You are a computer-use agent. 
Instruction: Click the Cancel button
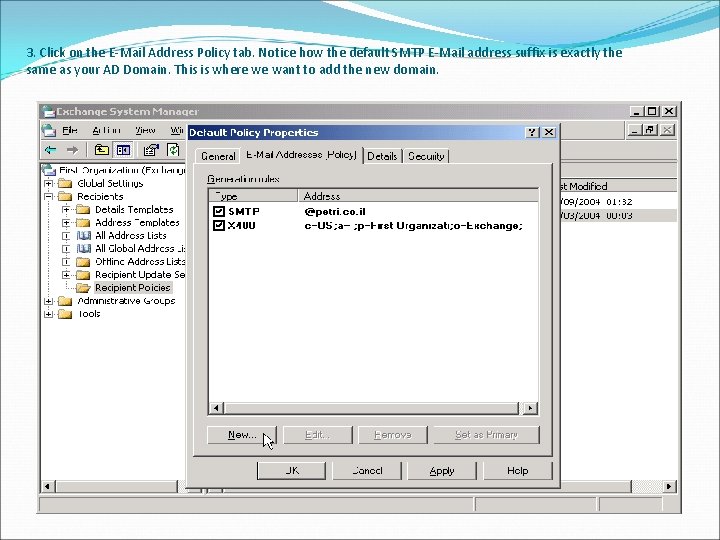tap(367, 471)
